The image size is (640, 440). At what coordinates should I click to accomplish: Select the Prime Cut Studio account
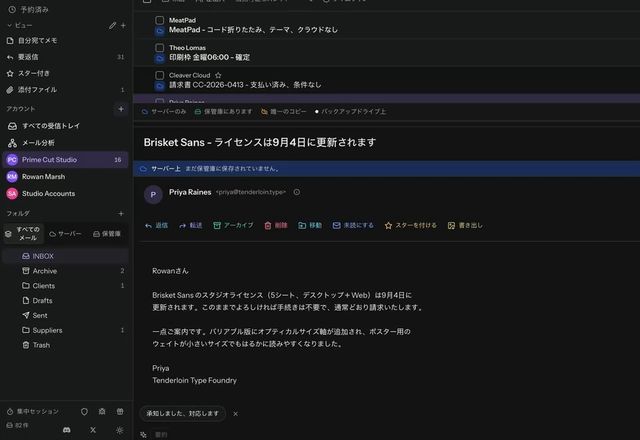point(65,160)
